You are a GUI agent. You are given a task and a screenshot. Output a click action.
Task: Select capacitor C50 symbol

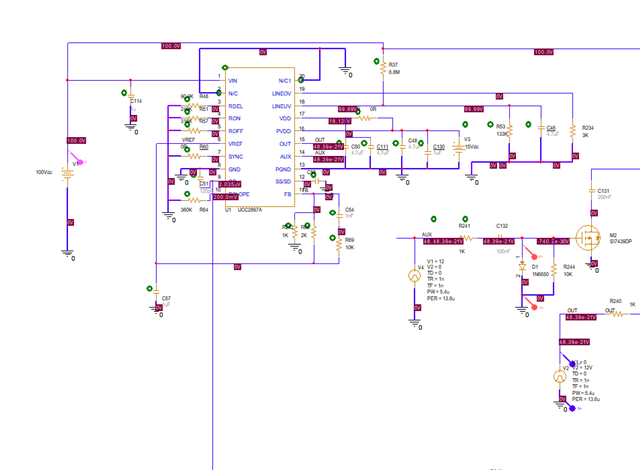point(346,147)
